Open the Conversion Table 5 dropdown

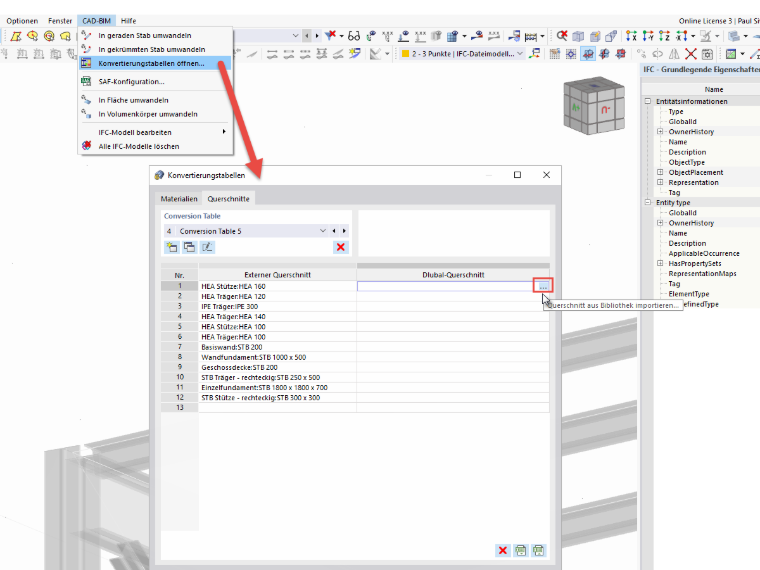pyautogui.click(x=323, y=231)
